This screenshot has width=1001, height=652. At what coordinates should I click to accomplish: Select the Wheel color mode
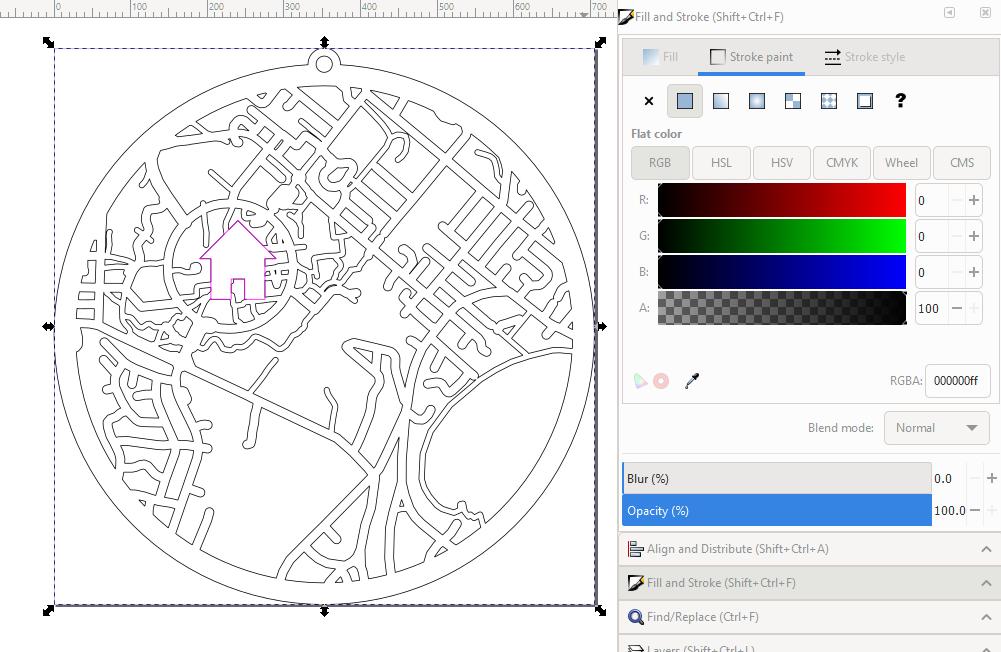pyautogui.click(x=901, y=163)
